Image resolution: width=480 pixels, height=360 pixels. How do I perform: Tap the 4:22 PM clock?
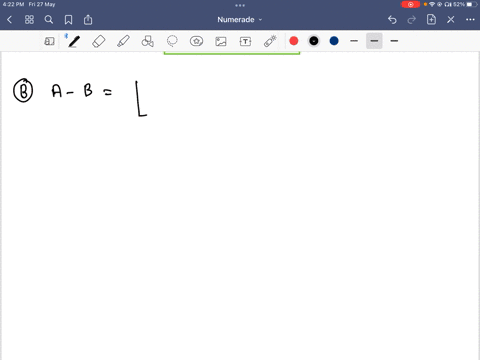coord(13,4)
